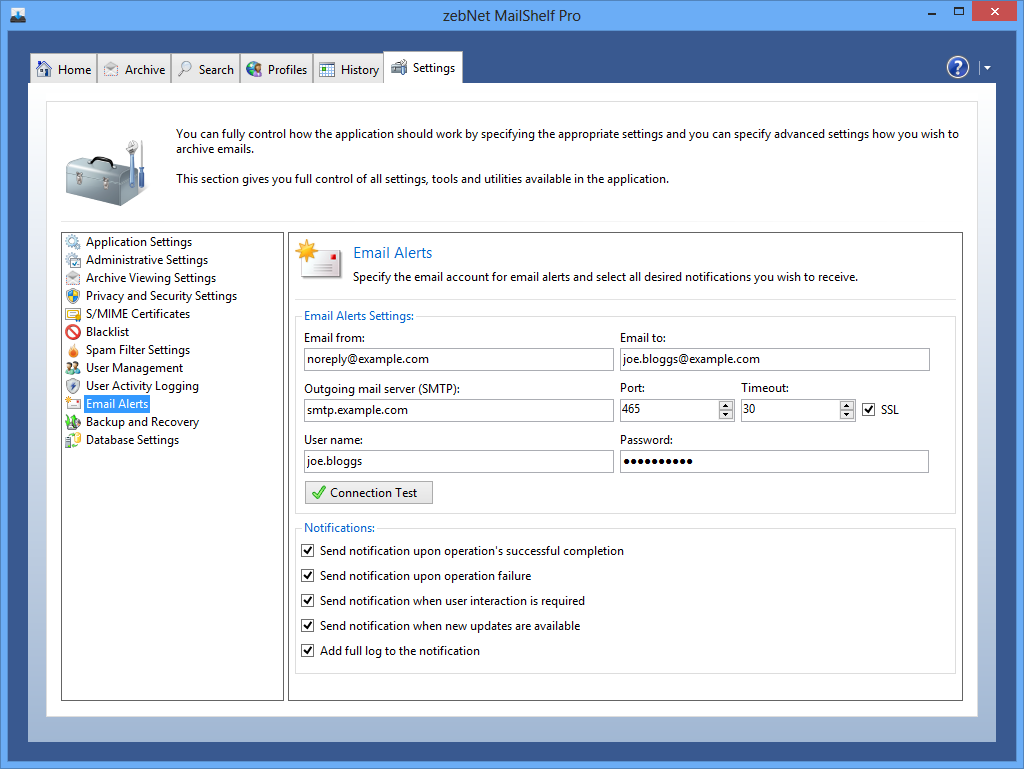Switch to the History tab
Viewport: 1024px width, 769px height.
[349, 69]
